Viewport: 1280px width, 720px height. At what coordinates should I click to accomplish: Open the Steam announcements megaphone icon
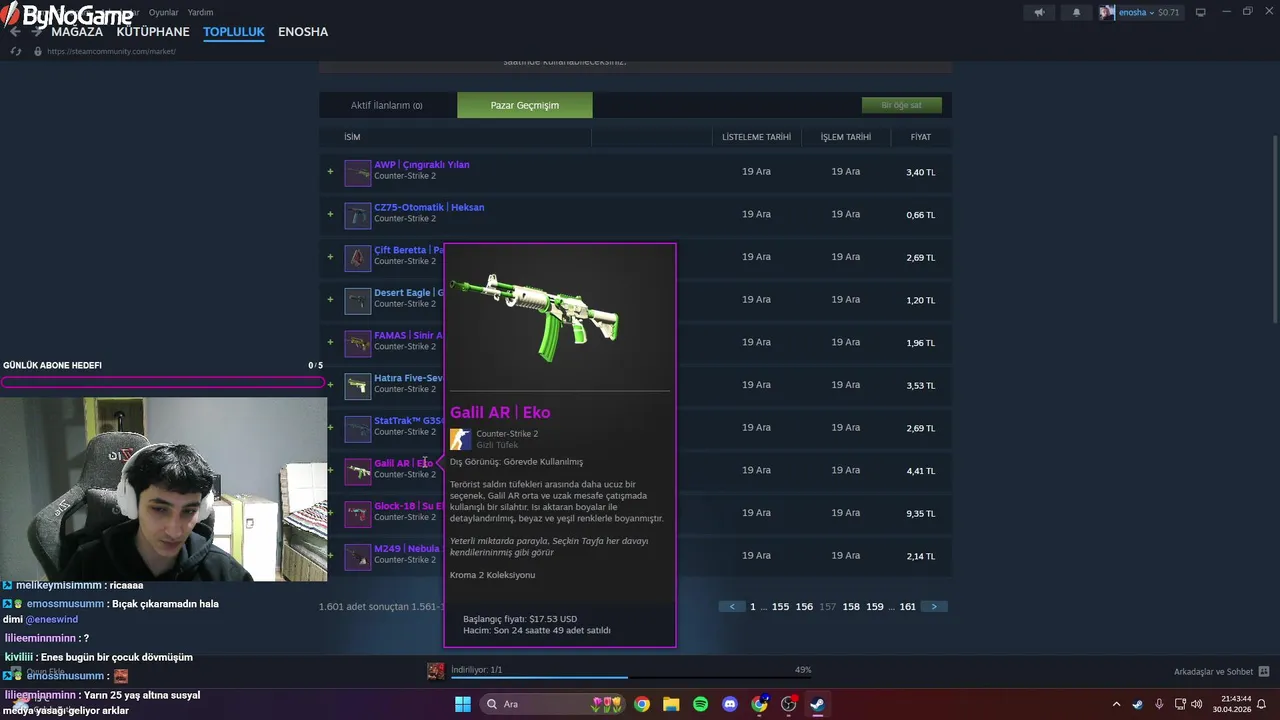click(1039, 12)
